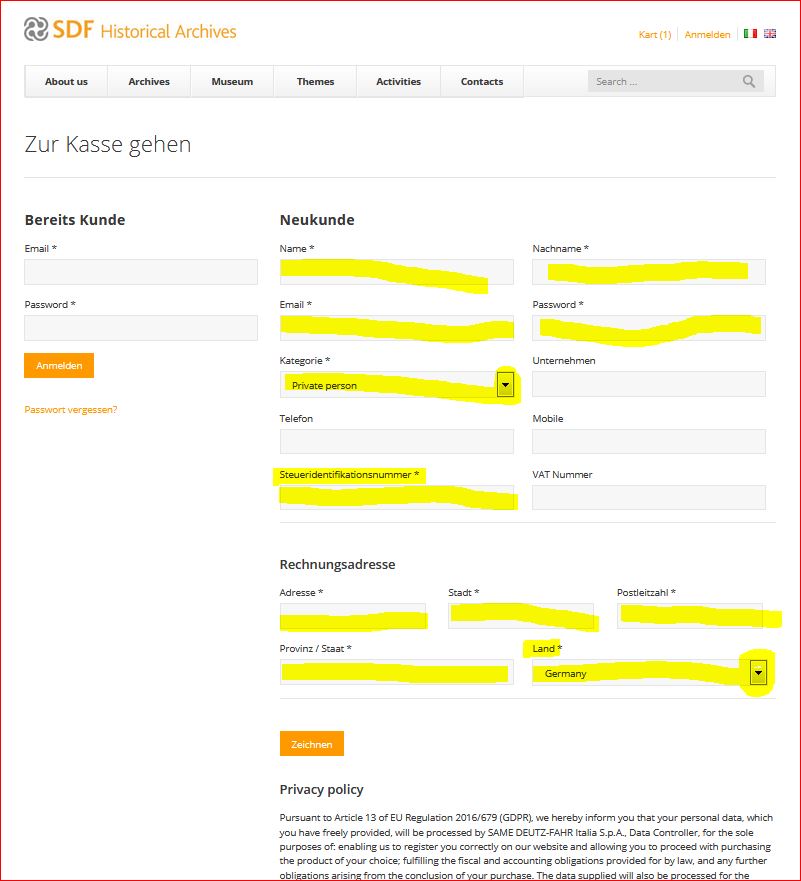Go to the Museum menu item
The height and width of the screenshot is (881, 801).
[x=232, y=82]
